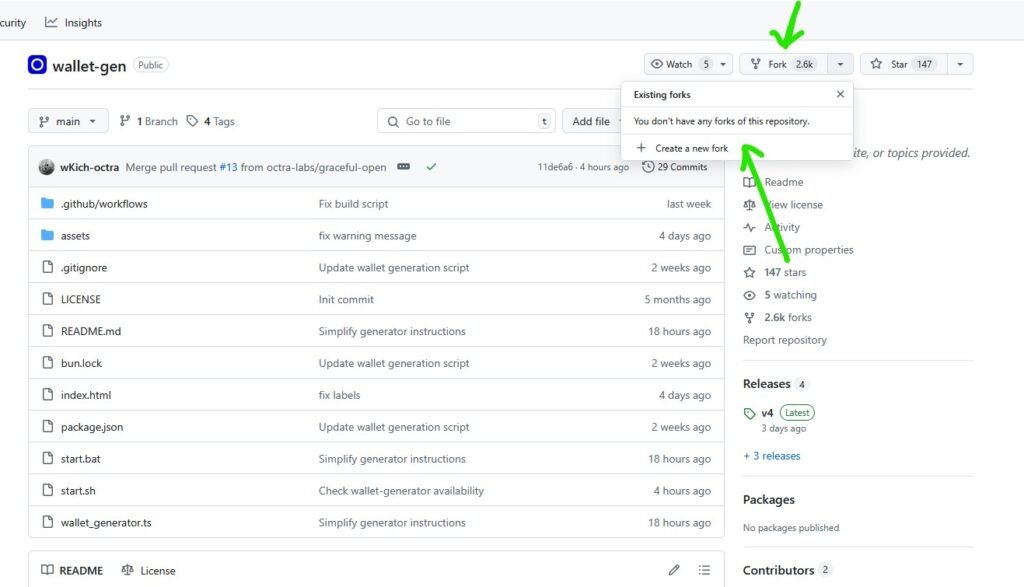Screen dimensions: 1024x587
Task: Star the wallet-gen repository
Action: [x=903, y=64]
